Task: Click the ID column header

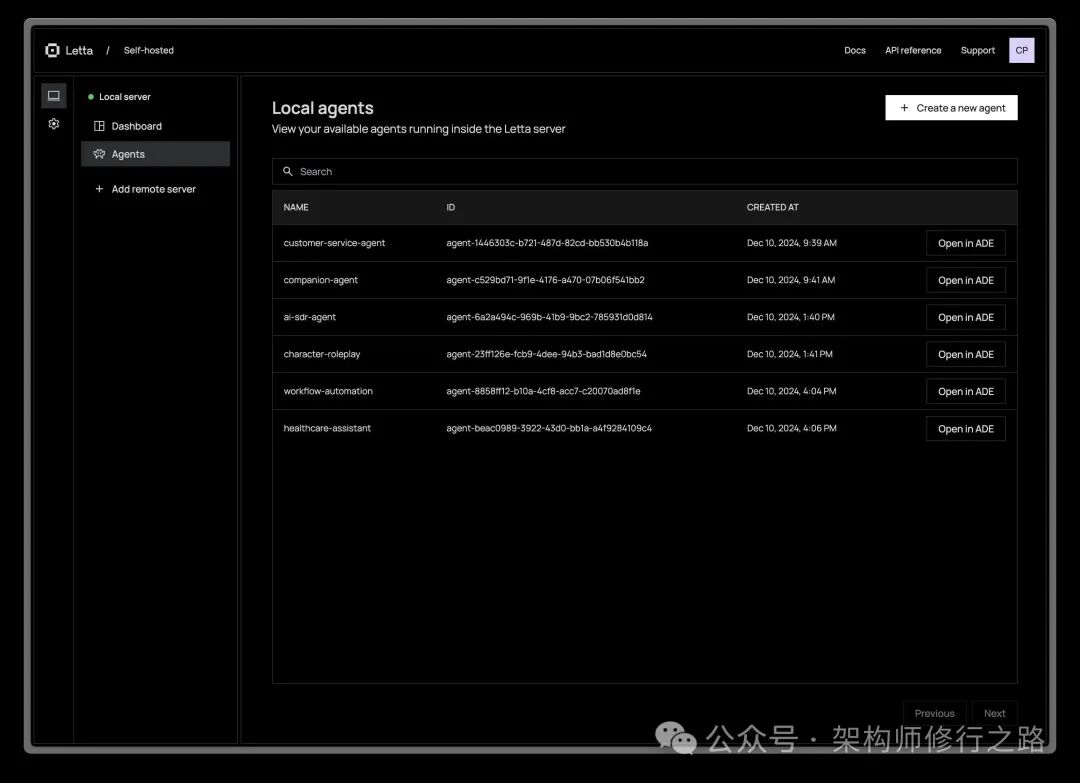Action: pyautogui.click(x=450, y=207)
